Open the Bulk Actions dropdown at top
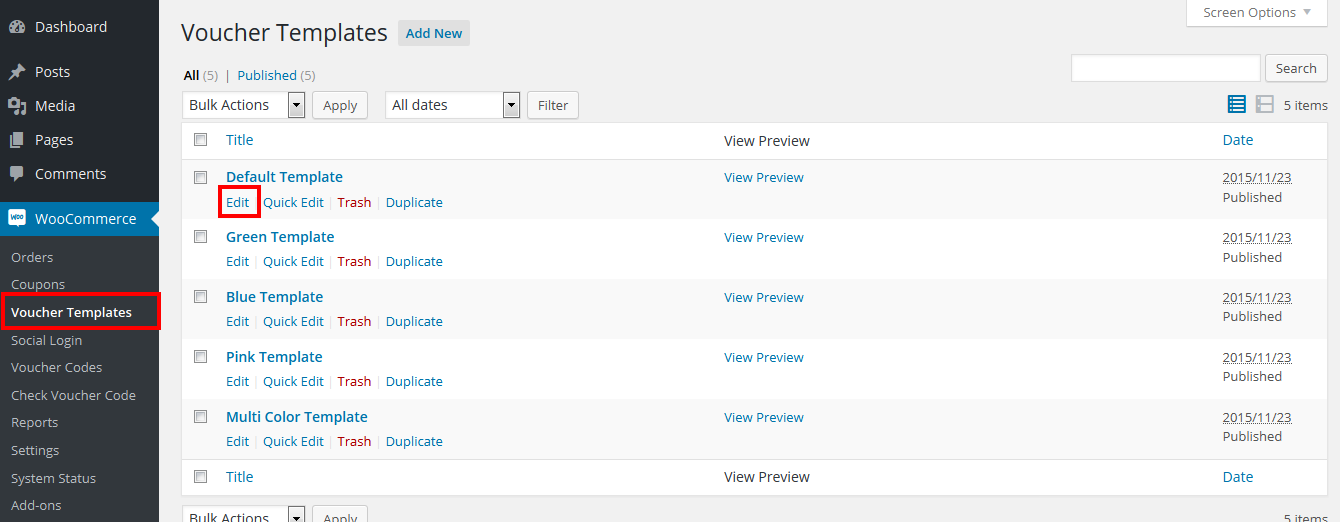 coord(243,105)
